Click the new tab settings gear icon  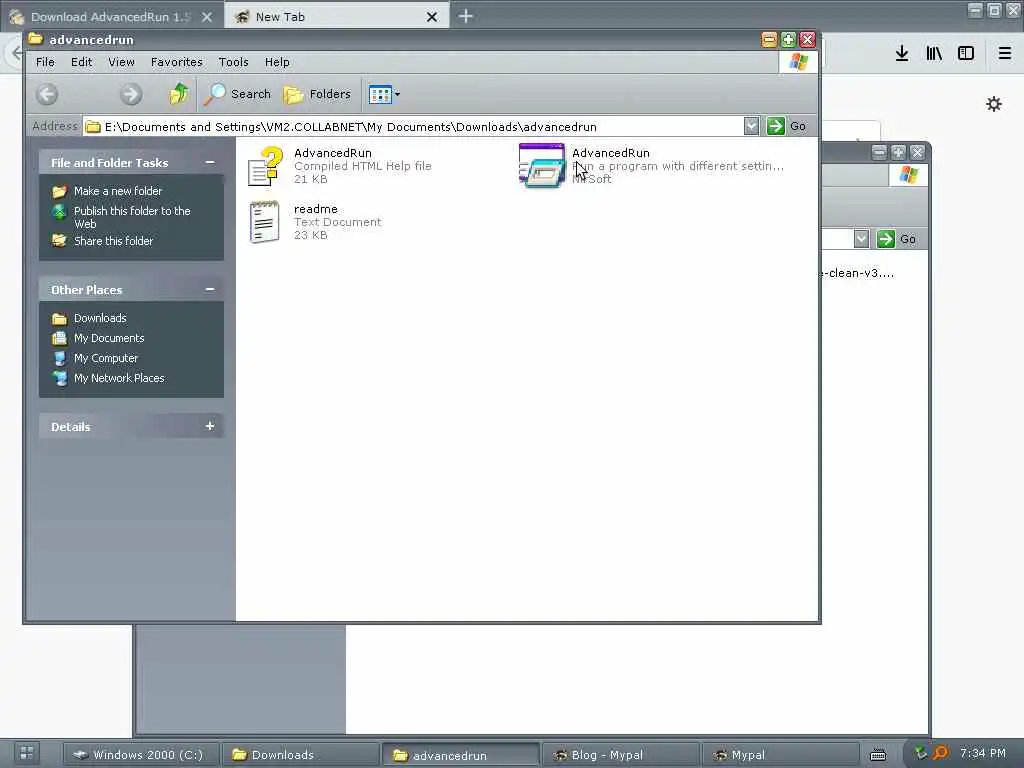994,104
